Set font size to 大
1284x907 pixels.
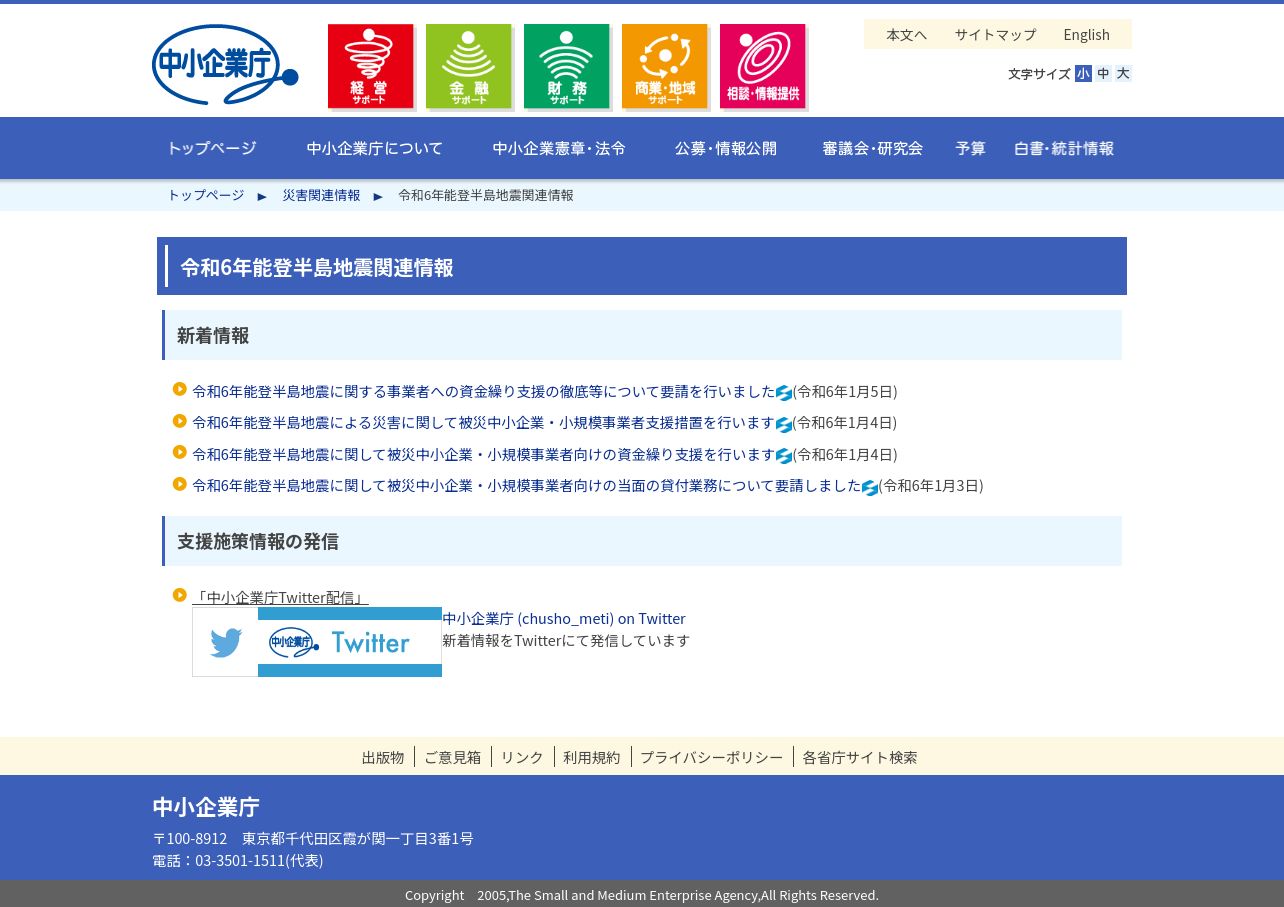point(1123,73)
